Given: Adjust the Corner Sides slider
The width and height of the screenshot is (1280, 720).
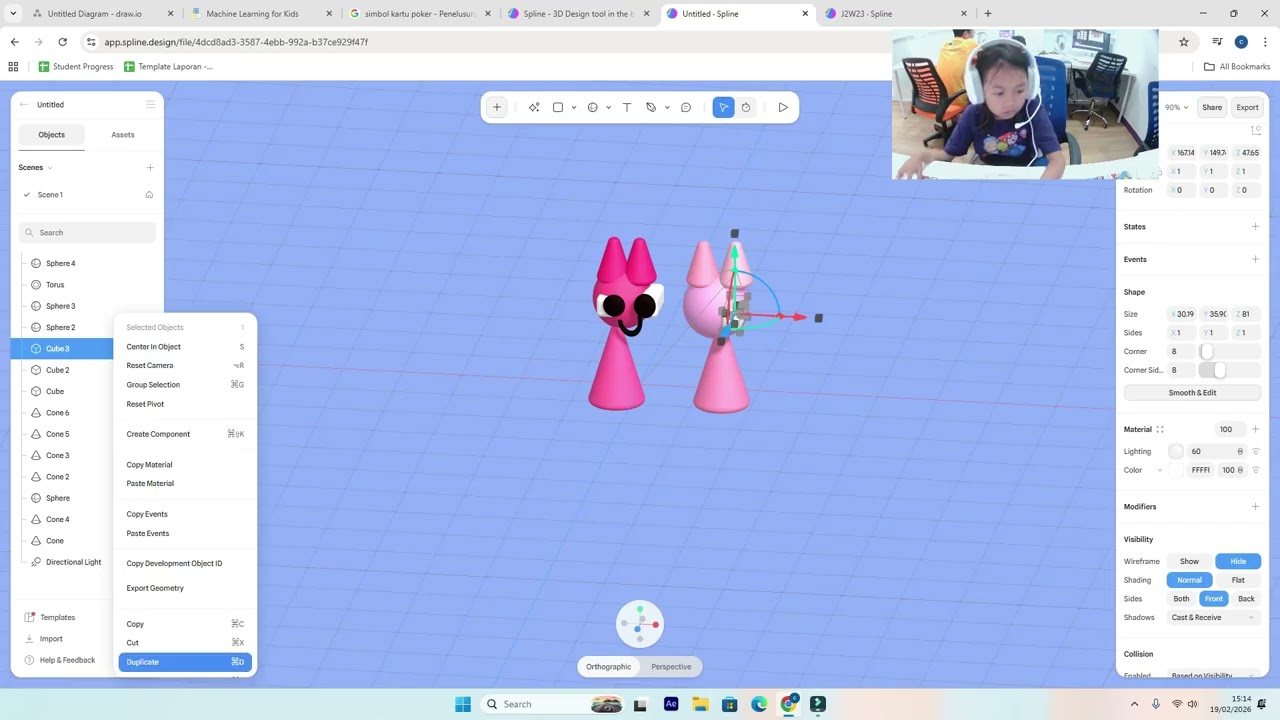Looking at the screenshot, I should 1229,371.
